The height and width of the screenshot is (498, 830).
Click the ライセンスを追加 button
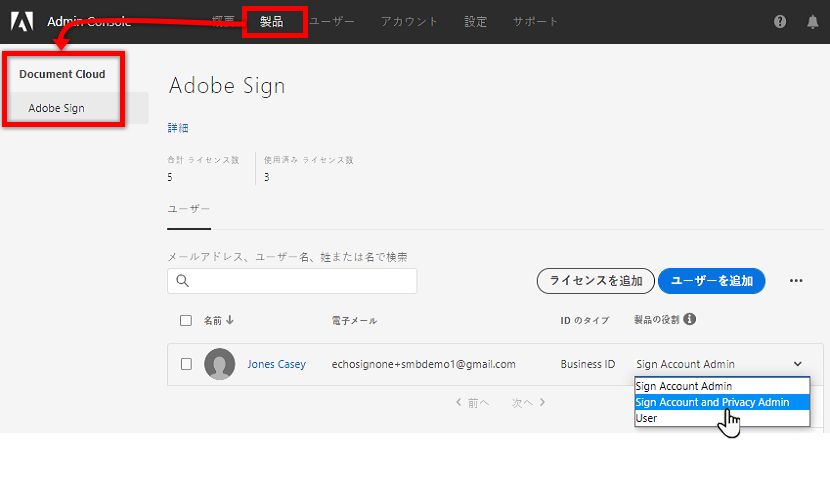pos(596,280)
